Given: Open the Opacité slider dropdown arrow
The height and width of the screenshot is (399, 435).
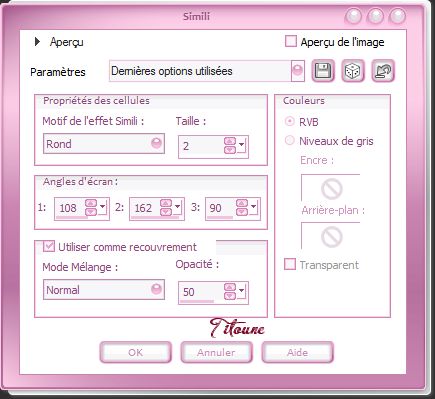Looking at the screenshot, I should click(x=242, y=291).
